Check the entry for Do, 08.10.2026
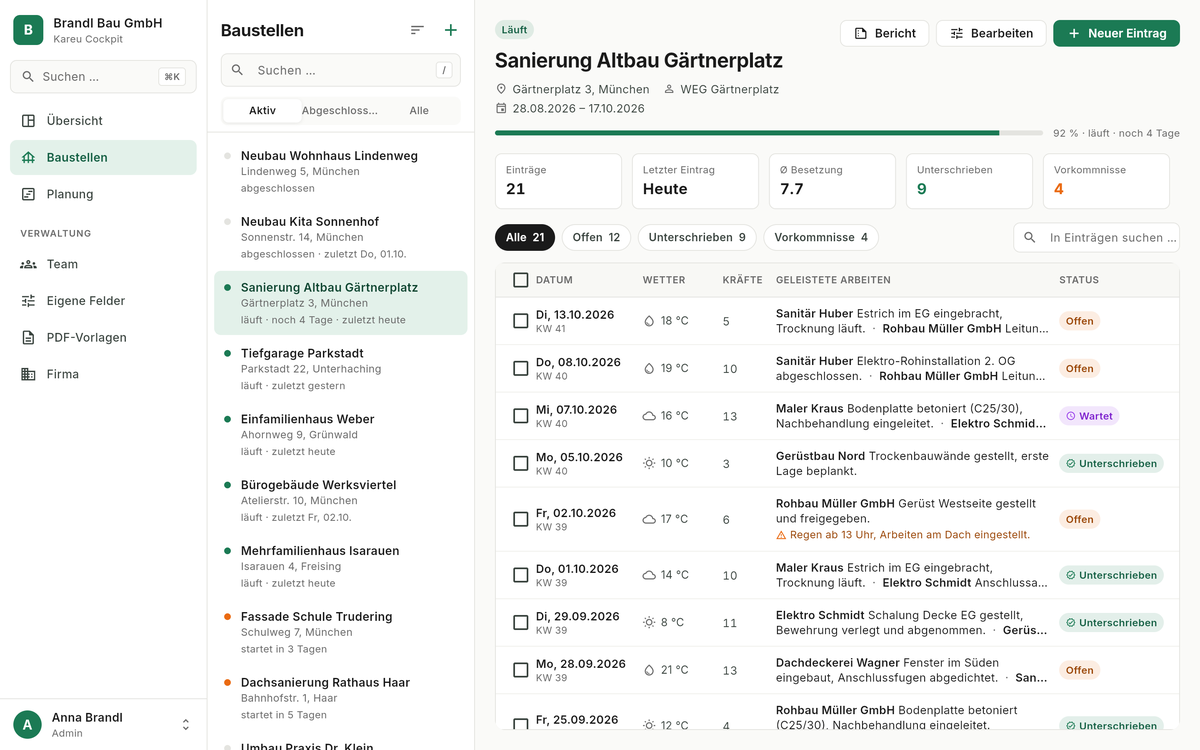Viewport: 1200px width, 750px height. point(520,369)
